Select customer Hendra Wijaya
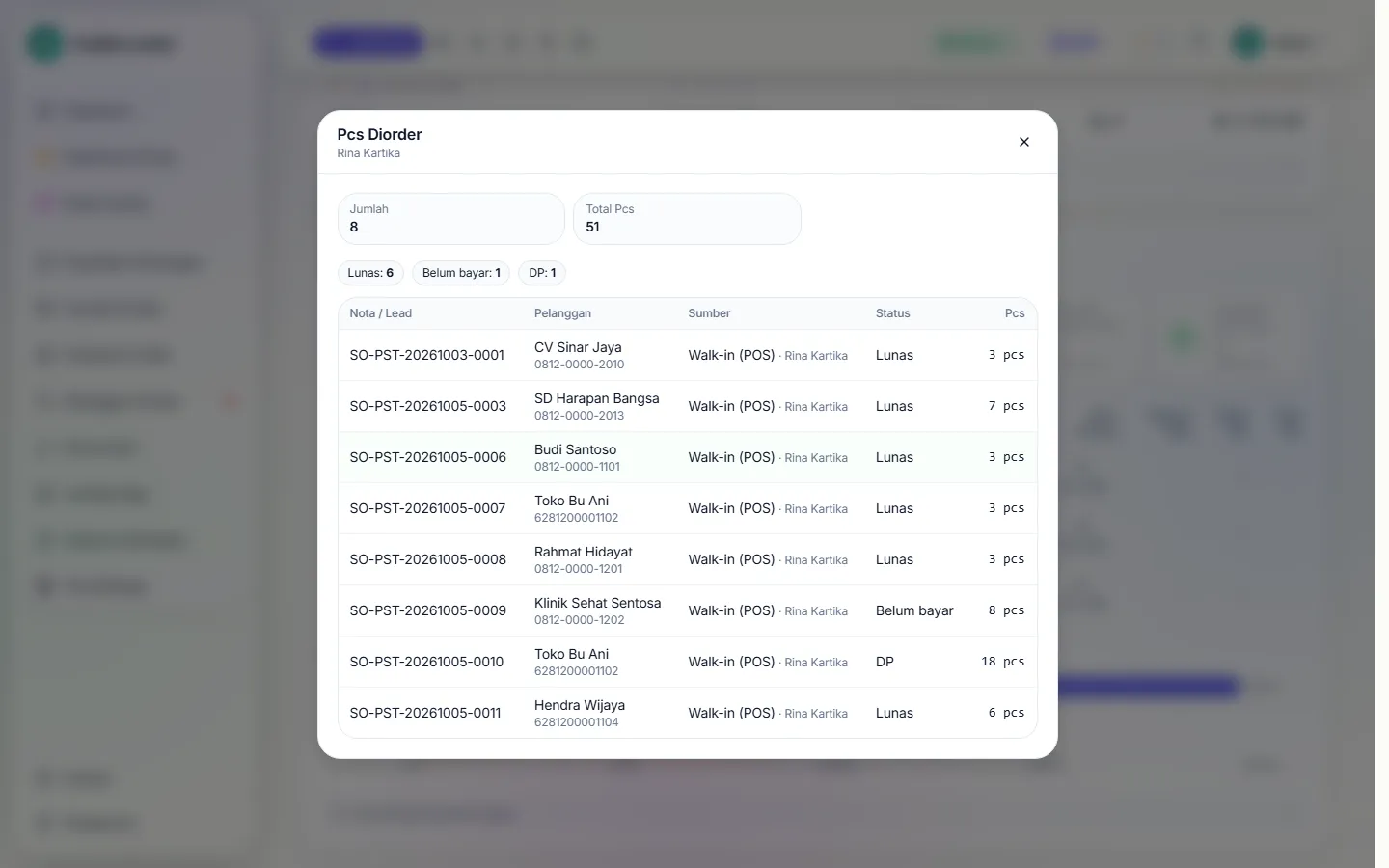The image size is (1389, 868). (580, 705)
